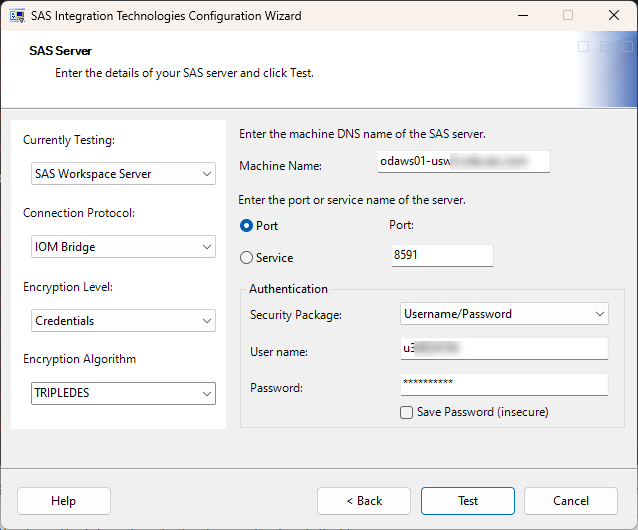This screenshot has width=638, height=530.
Task: Go to previous step with Back button
Action: [364, 501]
